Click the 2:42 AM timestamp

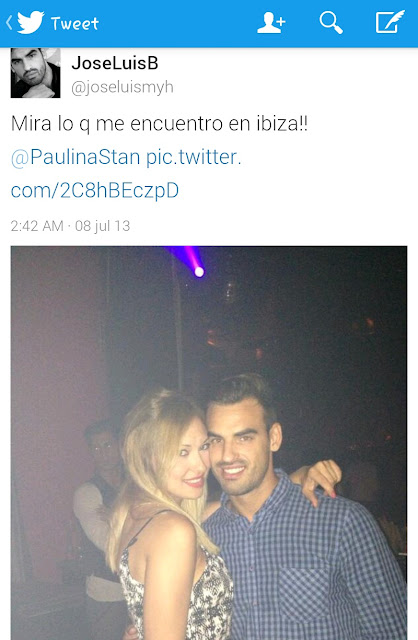[x=37, y=226]
